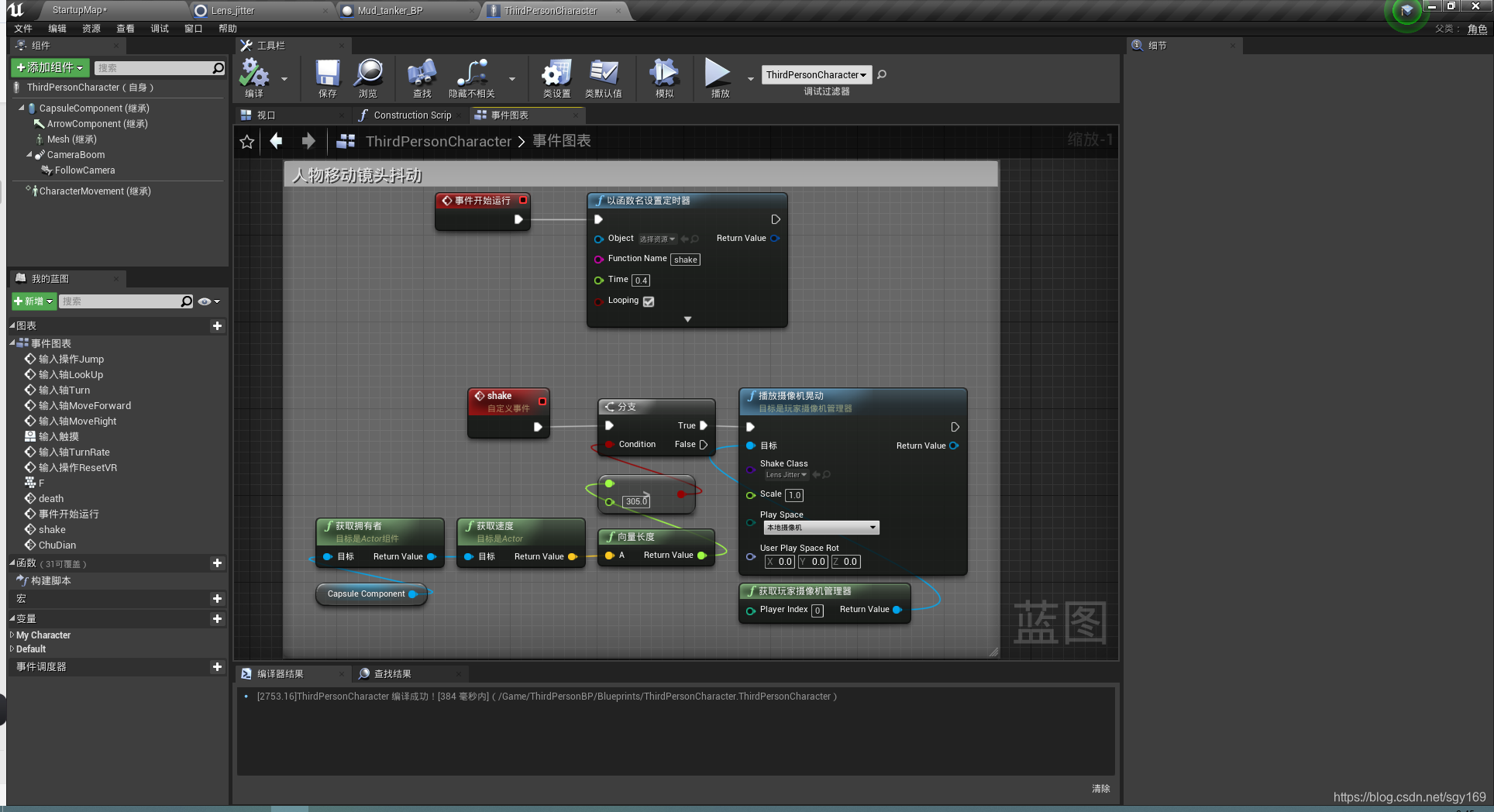Image resolution: width=1494 pixels, height=812 pixels.
Task: Toggle the favorites star above the graph
Action: [246, 141]
